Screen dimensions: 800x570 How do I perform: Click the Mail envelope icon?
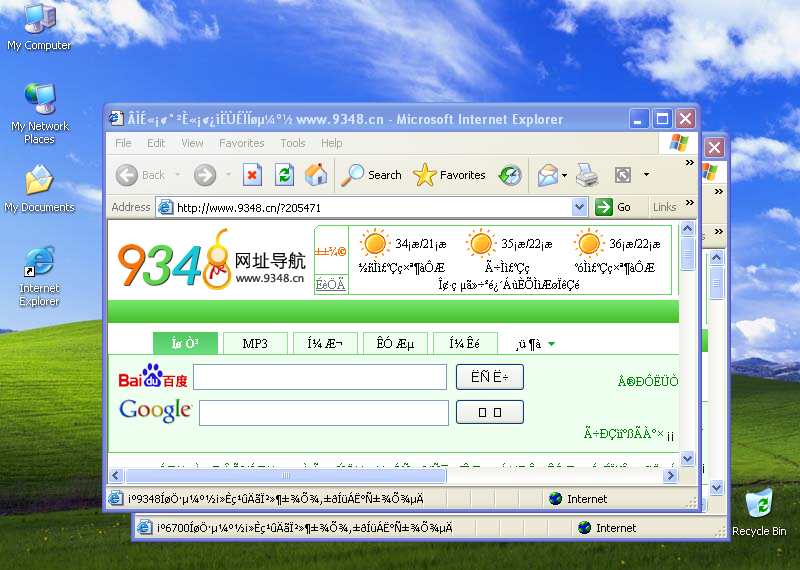[547, 175]
